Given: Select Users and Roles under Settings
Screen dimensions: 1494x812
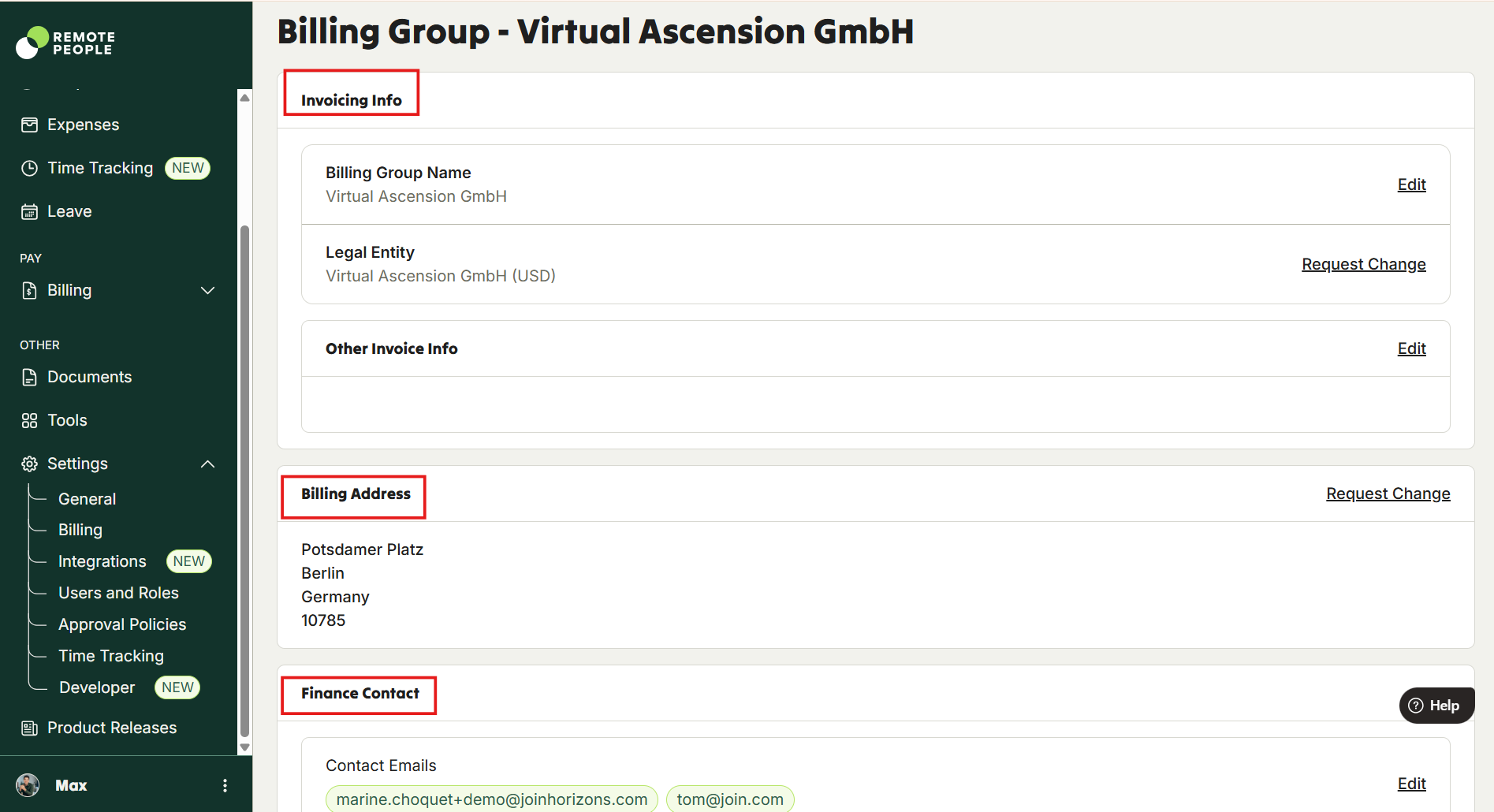Looking at the screenshot, I should coord(118,593).
